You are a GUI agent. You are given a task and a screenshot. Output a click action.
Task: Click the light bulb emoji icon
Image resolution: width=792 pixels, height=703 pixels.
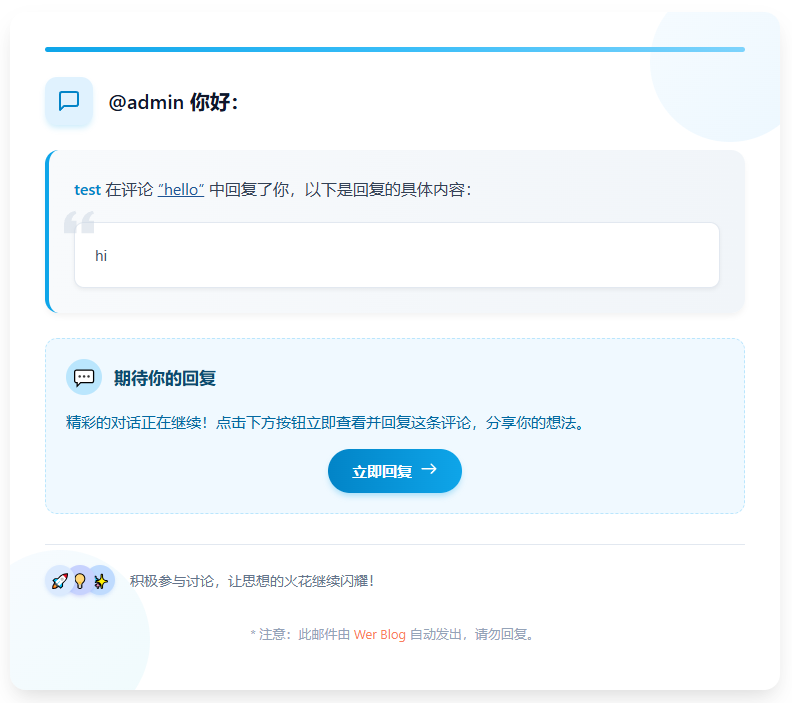[x=80, y=581]
